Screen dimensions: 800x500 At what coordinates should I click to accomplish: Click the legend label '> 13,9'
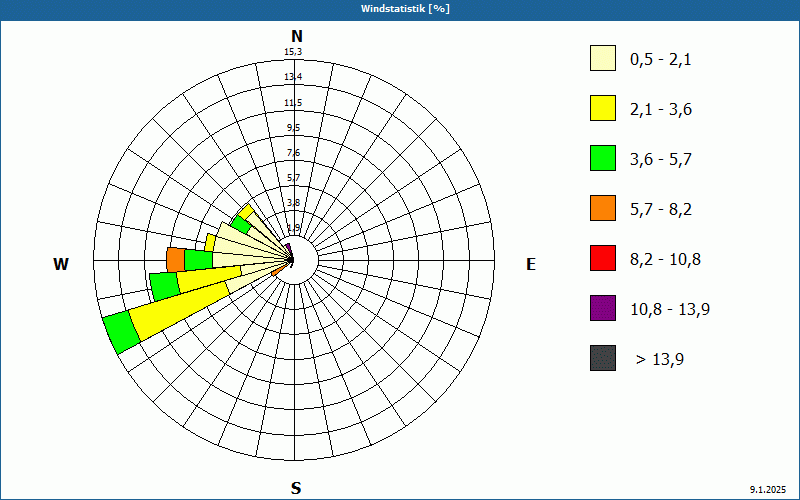[x=660, y=360]
